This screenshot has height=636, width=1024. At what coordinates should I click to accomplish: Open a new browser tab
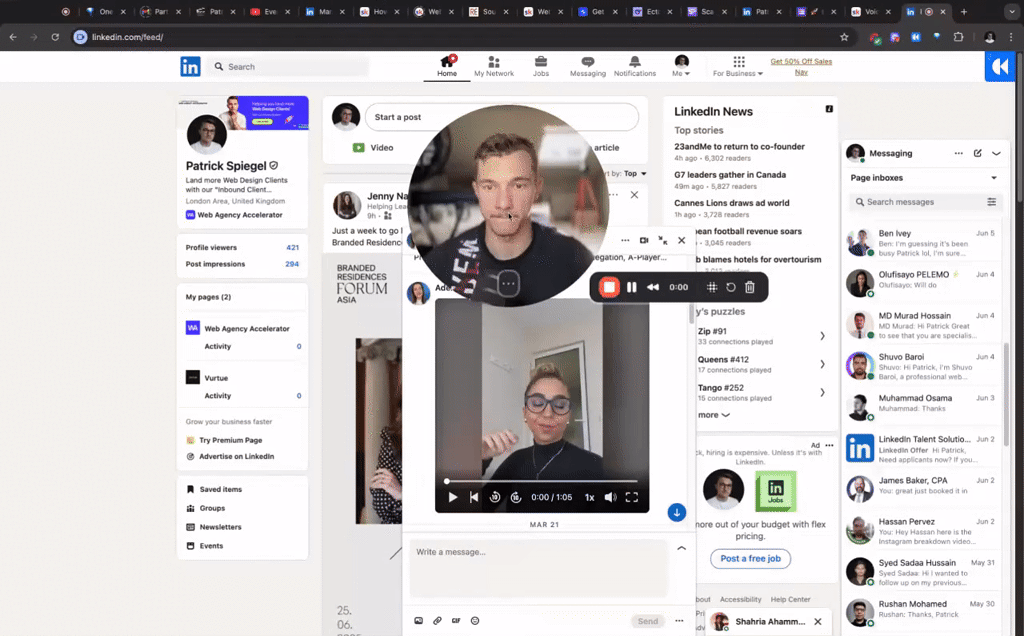point(964,12)
